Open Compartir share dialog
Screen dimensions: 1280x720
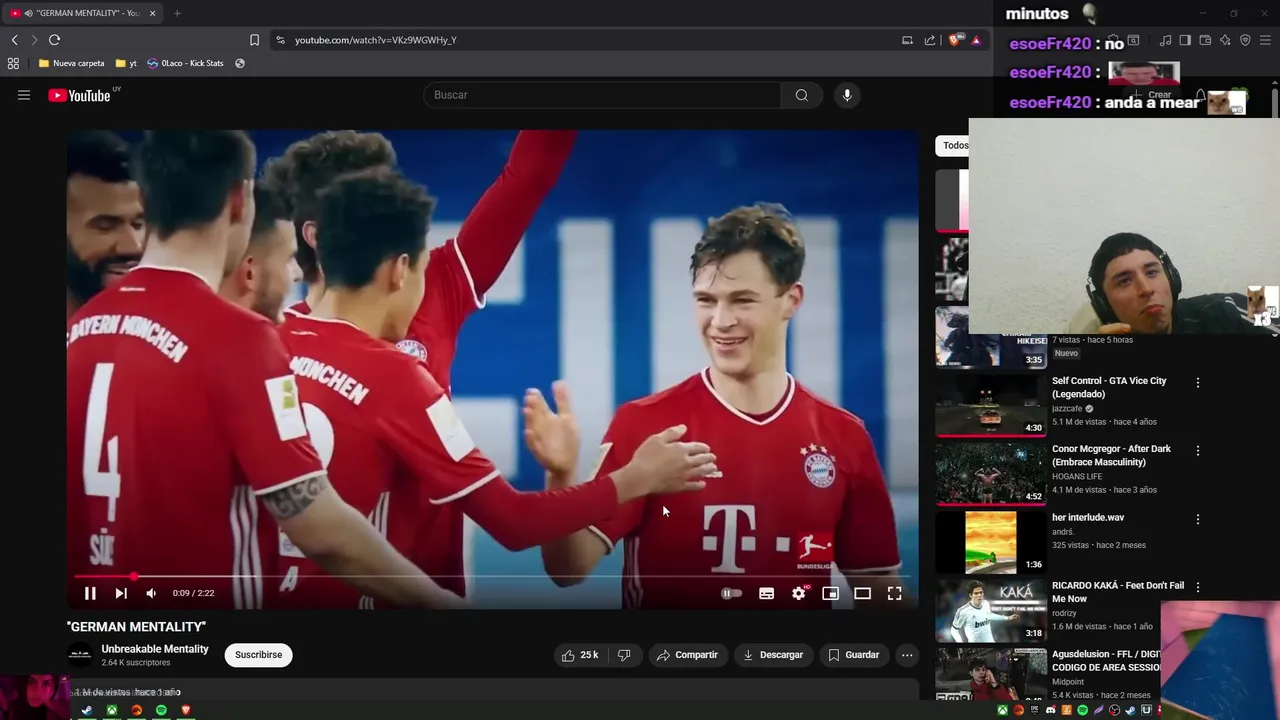(x=687, y=655)
